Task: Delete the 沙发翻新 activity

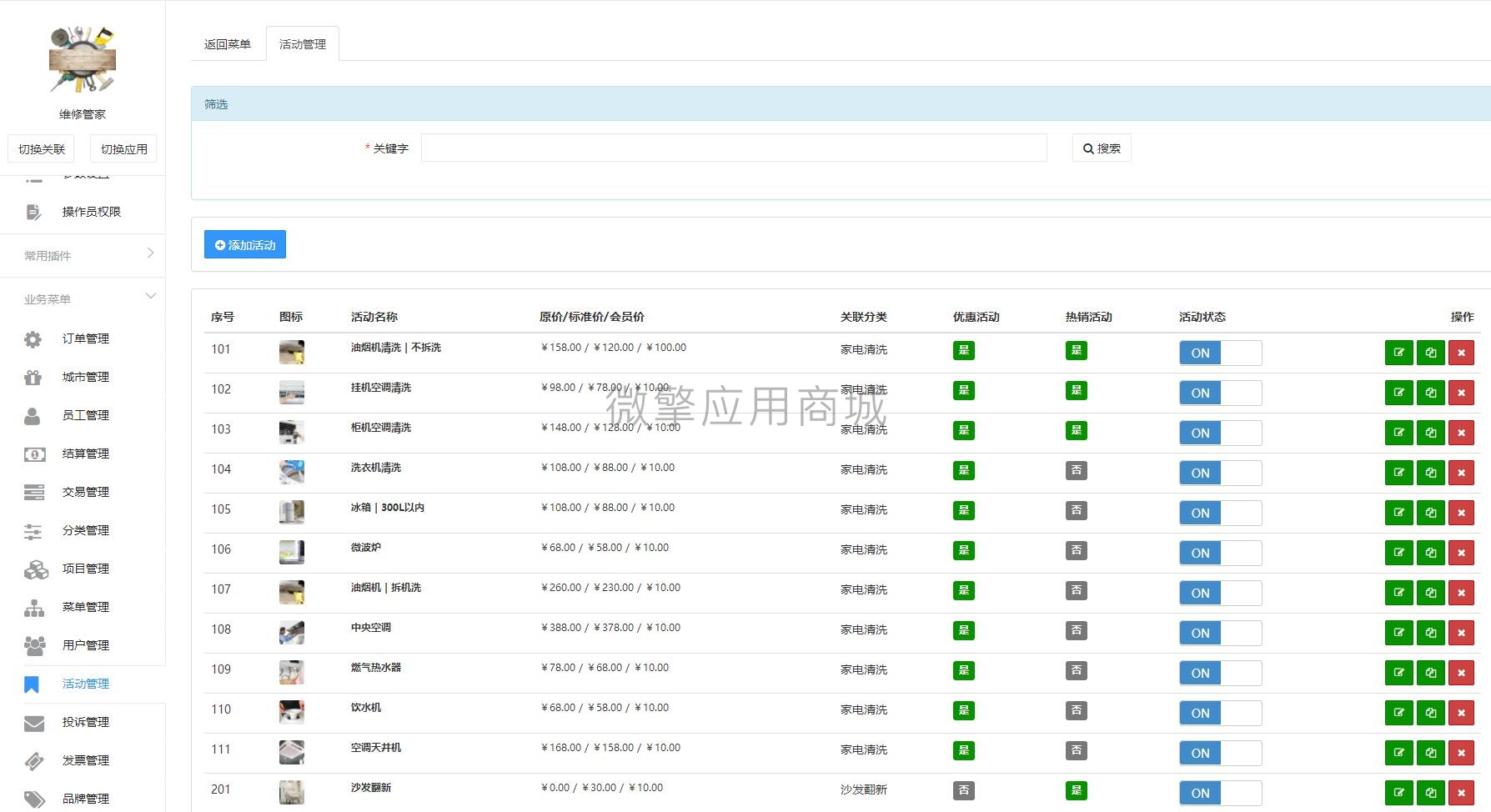Action: 1461,793
